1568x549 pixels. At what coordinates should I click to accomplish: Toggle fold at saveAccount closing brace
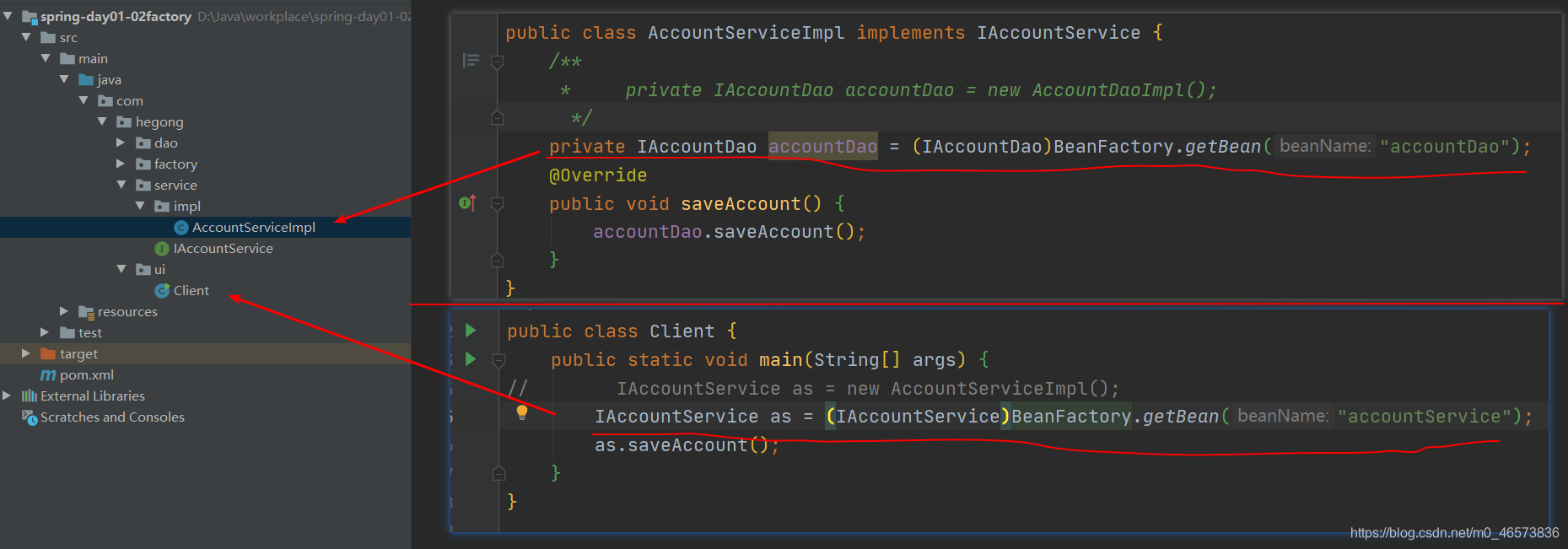click(498, 260)
